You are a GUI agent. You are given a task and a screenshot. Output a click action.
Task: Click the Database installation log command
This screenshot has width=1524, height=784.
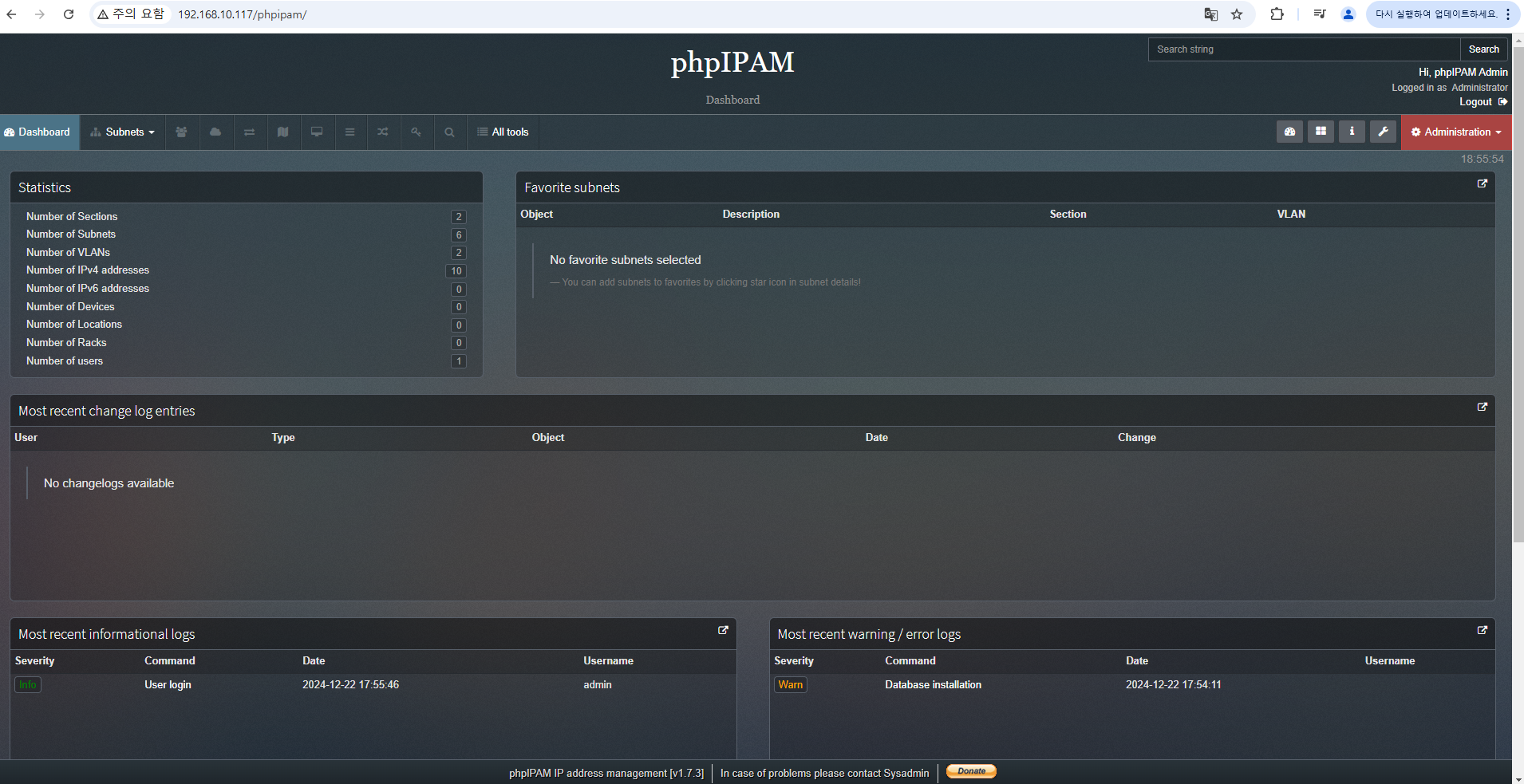tap(933, 685)
